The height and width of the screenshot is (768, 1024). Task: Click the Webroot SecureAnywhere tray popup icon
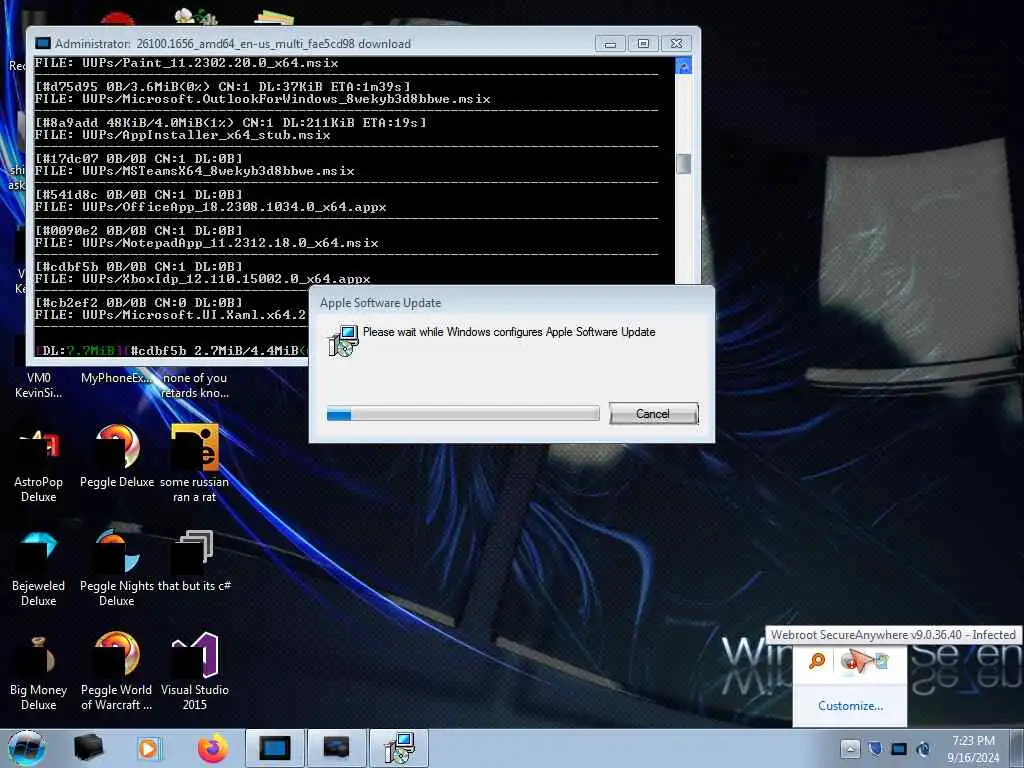[x=850, y=661]
